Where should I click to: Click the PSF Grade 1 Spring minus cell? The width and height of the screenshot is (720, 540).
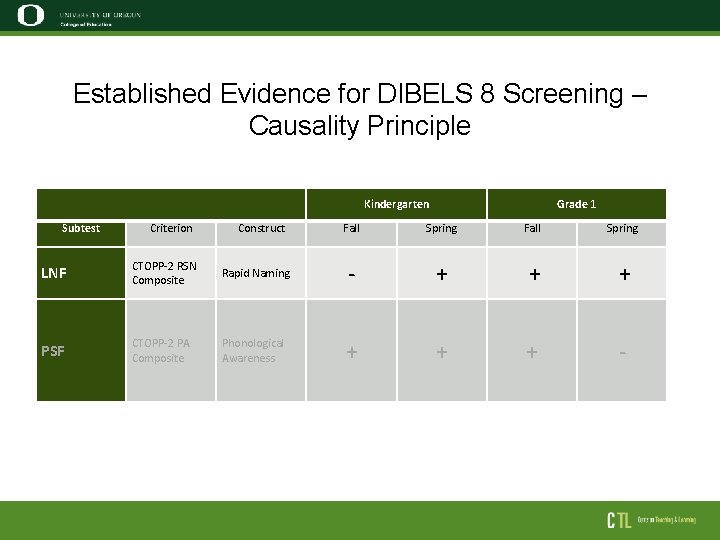(622, 350)
